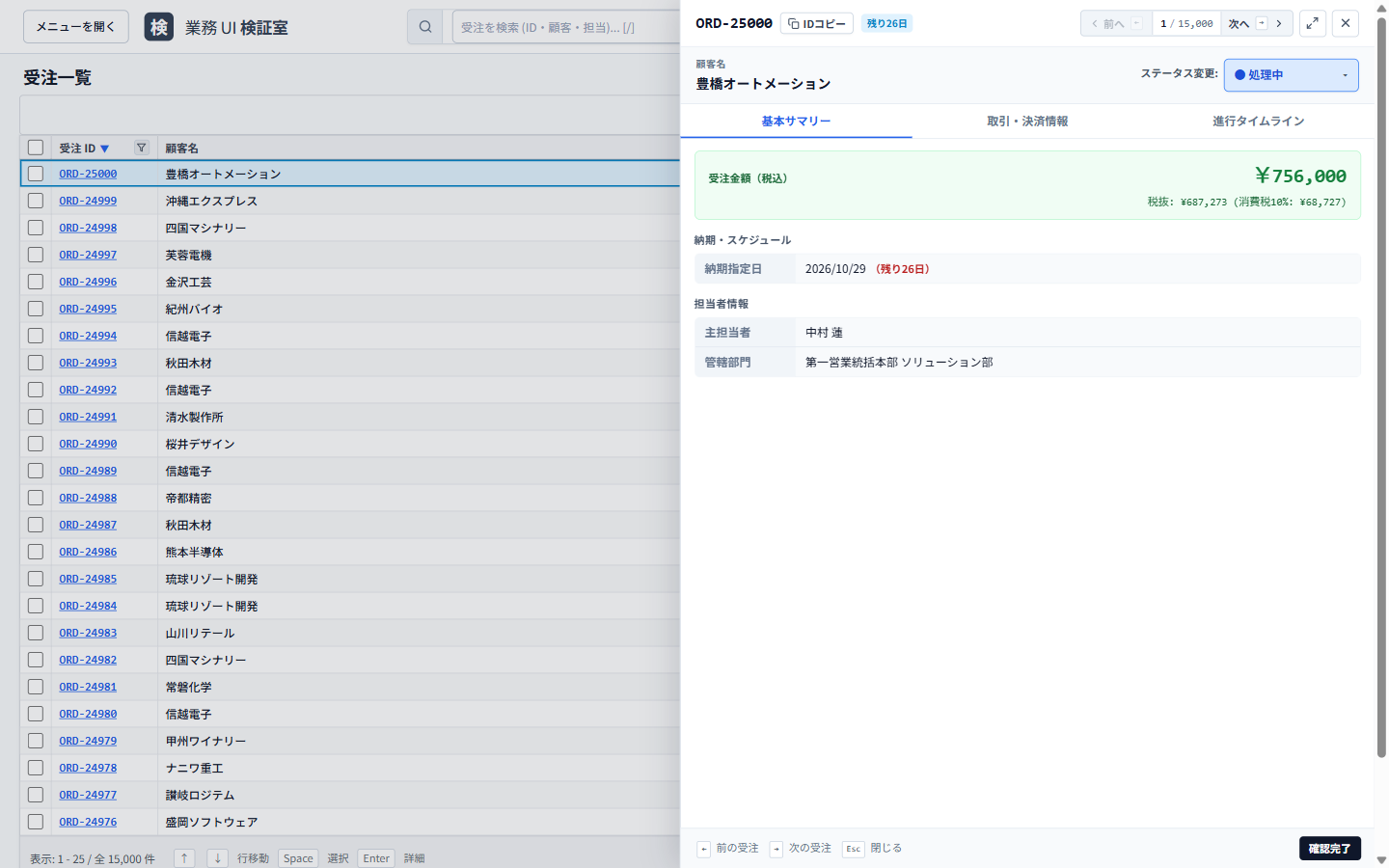Go to next order with 次へ
The width and height of the screenshot is (1389, 868).
click(x=1257, y=23)
